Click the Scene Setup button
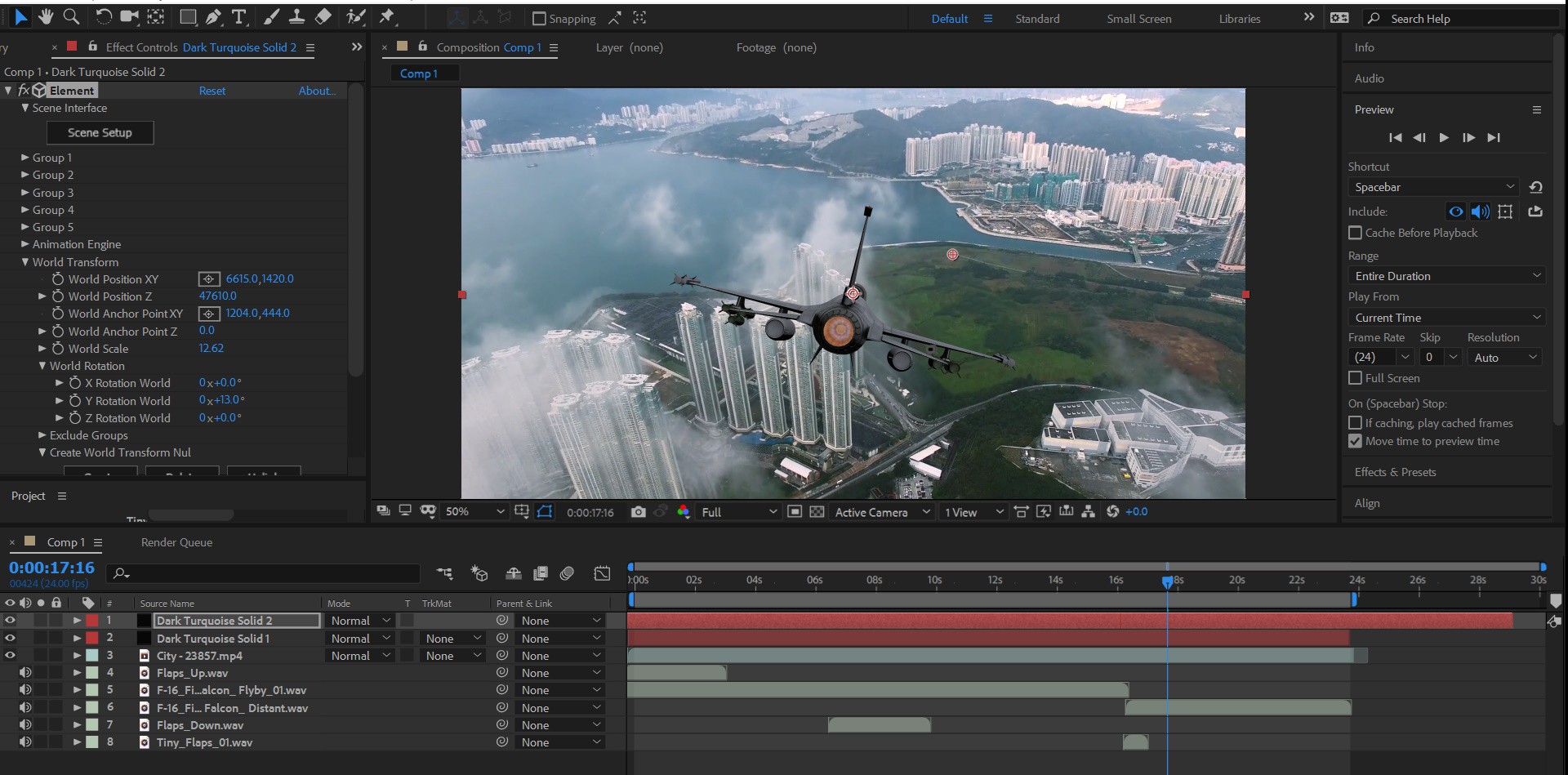 tap(100, 132)
